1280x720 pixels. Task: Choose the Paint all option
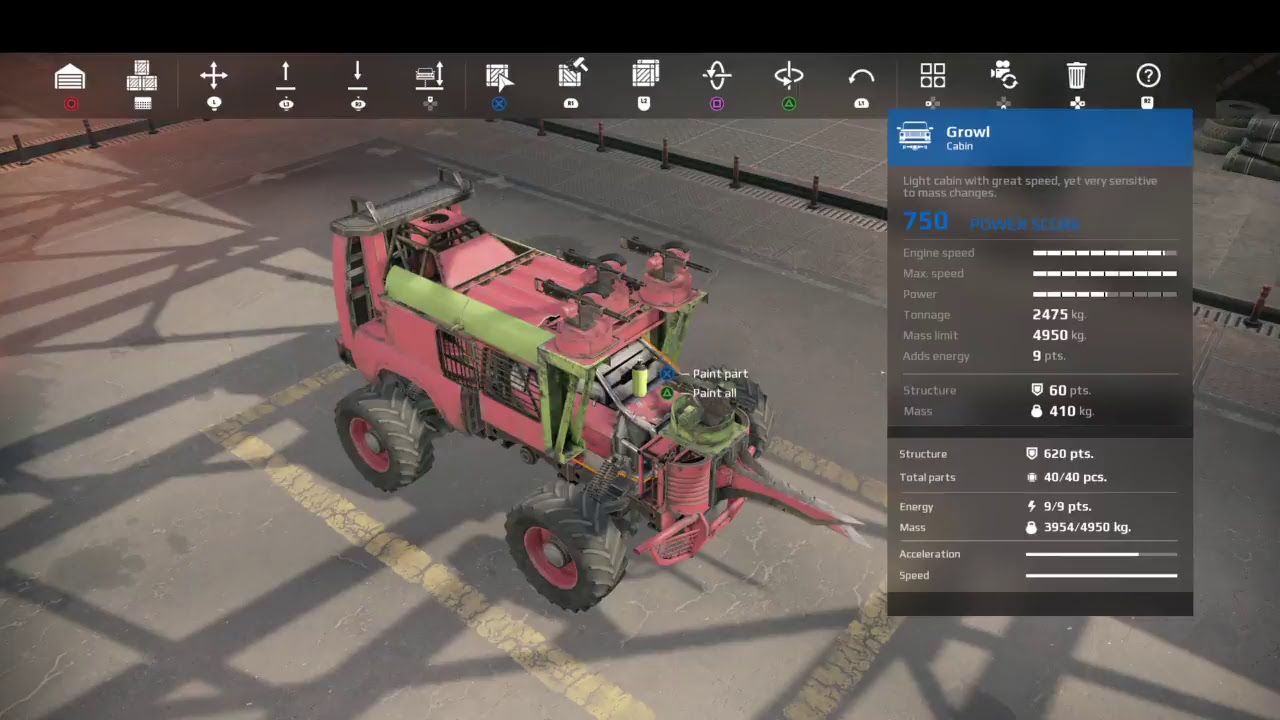[x=714, y=393]
